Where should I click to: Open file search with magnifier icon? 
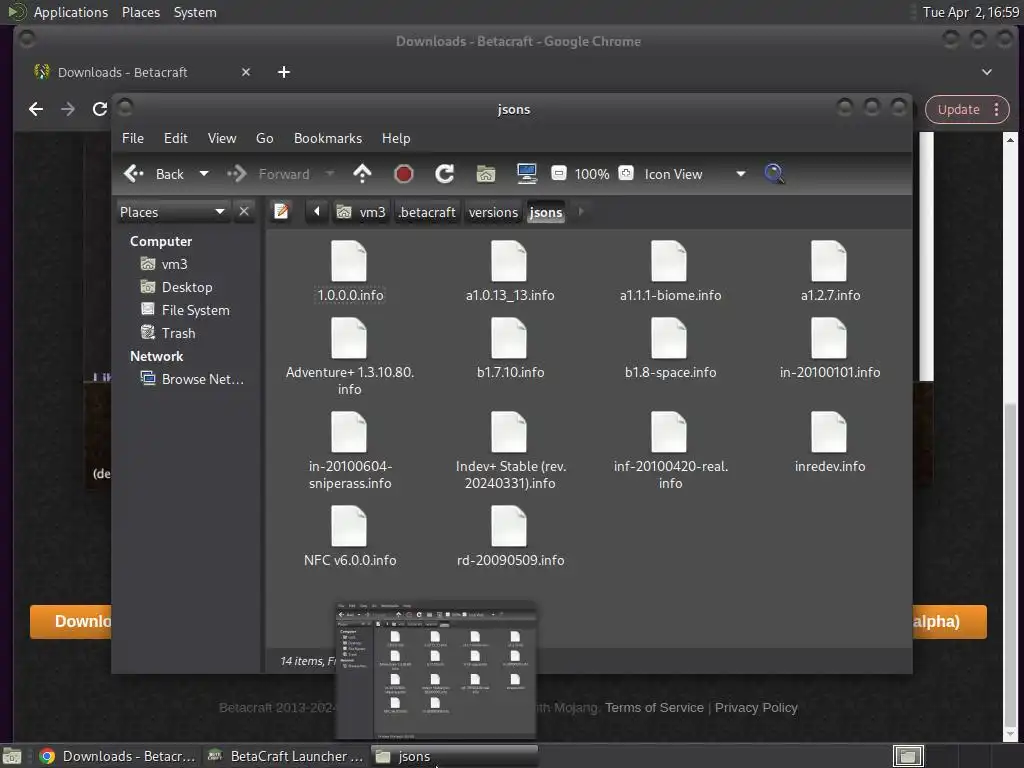pyautogui.click(x=774, y=174)
